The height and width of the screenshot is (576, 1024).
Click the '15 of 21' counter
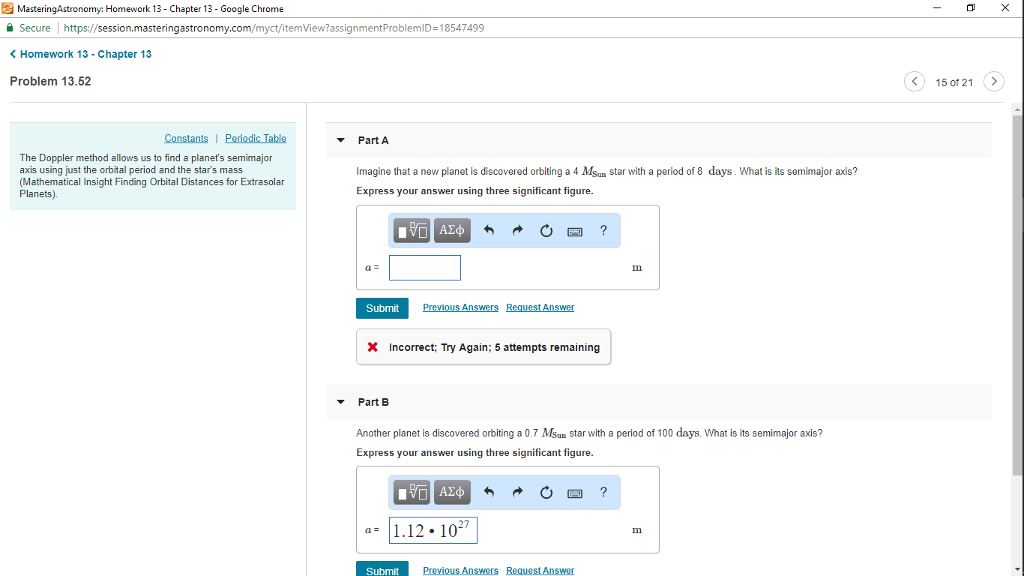(954, 82)
